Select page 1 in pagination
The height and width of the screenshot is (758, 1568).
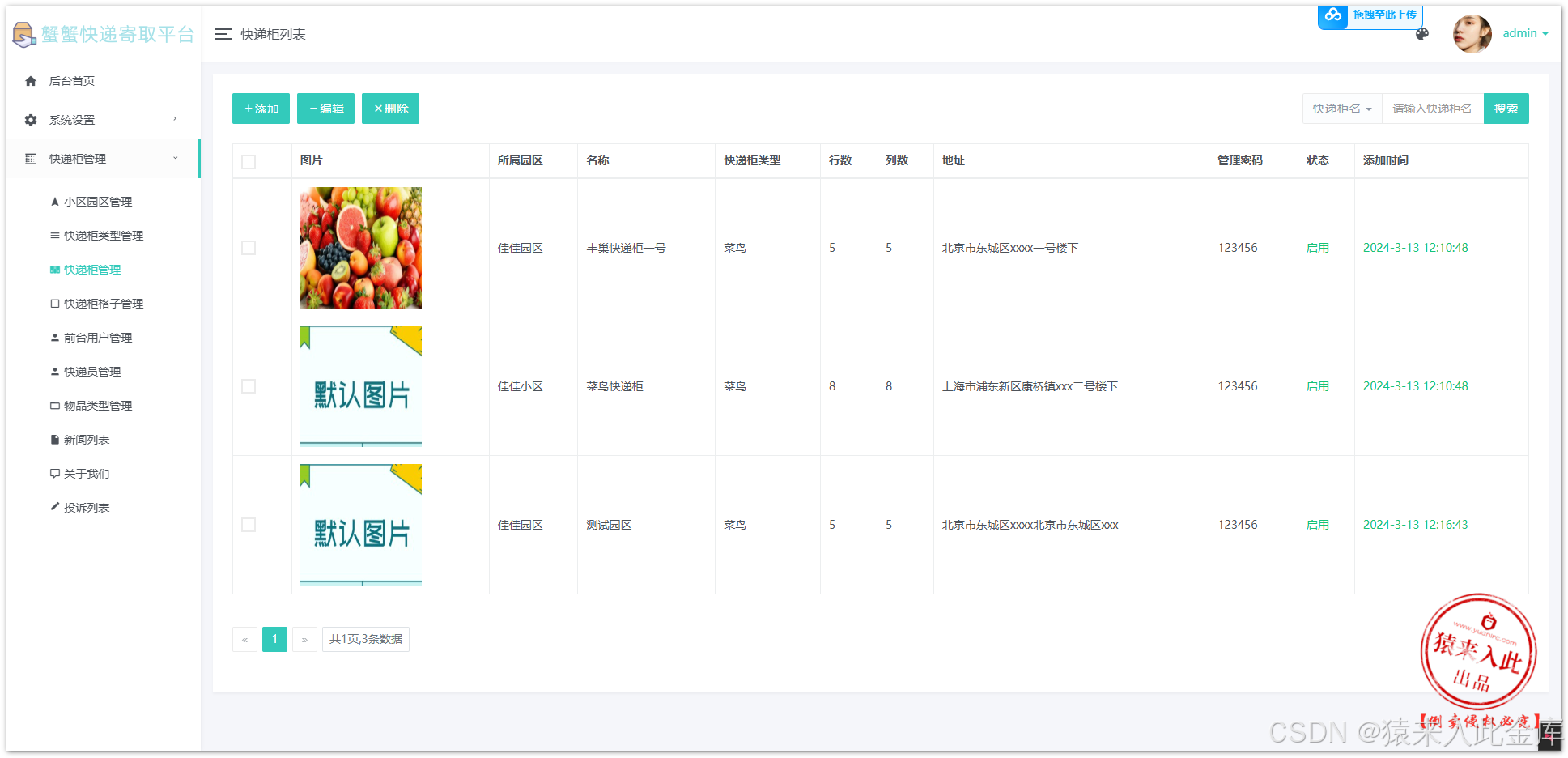274,639
